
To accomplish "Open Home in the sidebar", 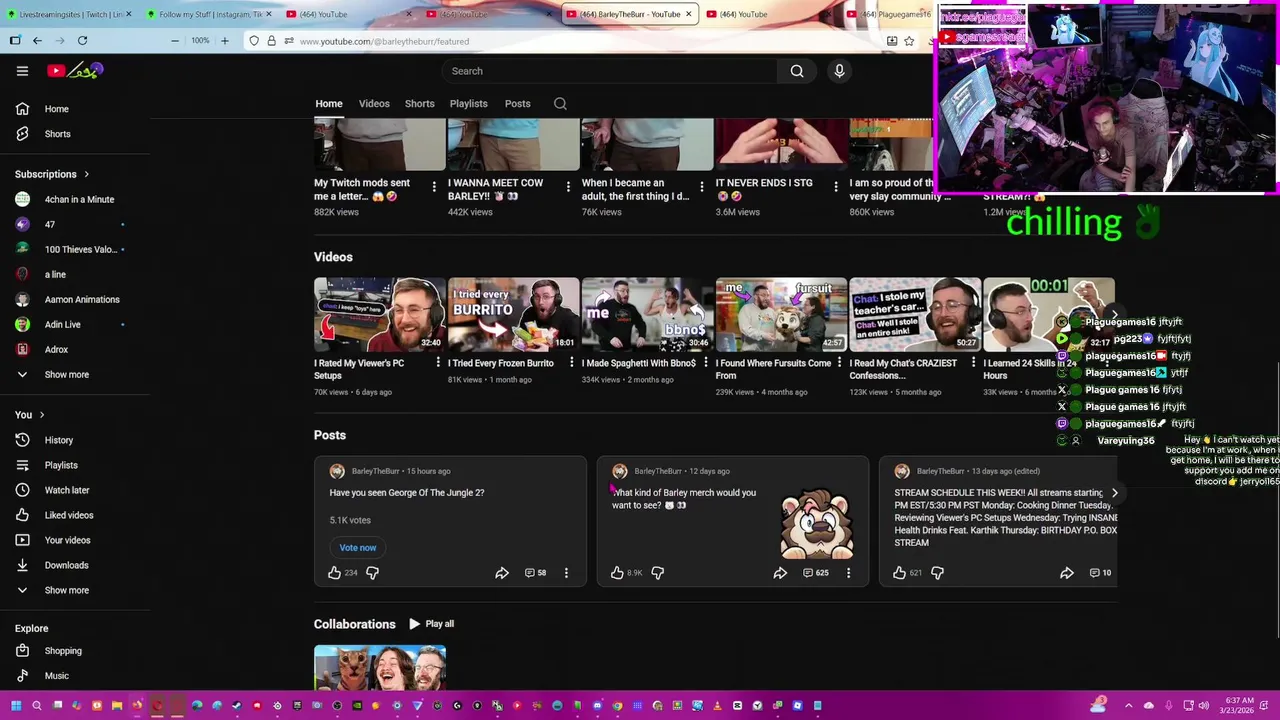I will tap(56, 109).
